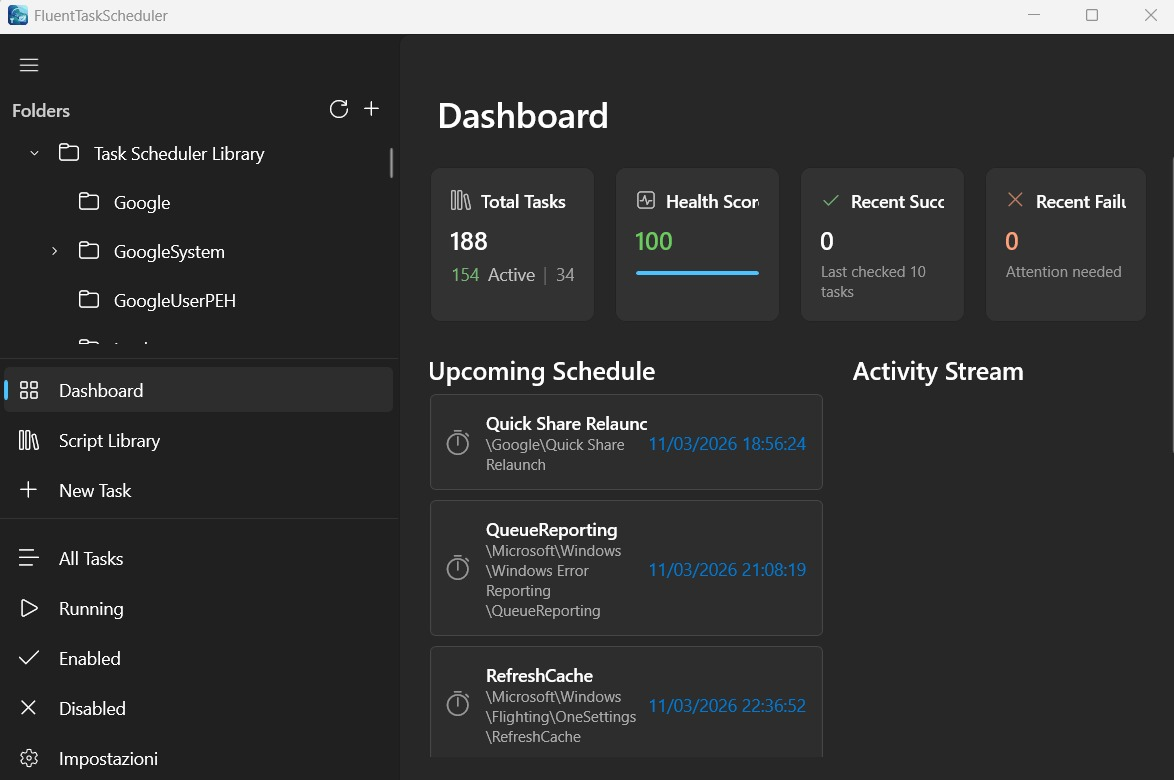Click the Total Tasks bar chart icon

pyautogui.click(x=460, y=201)
